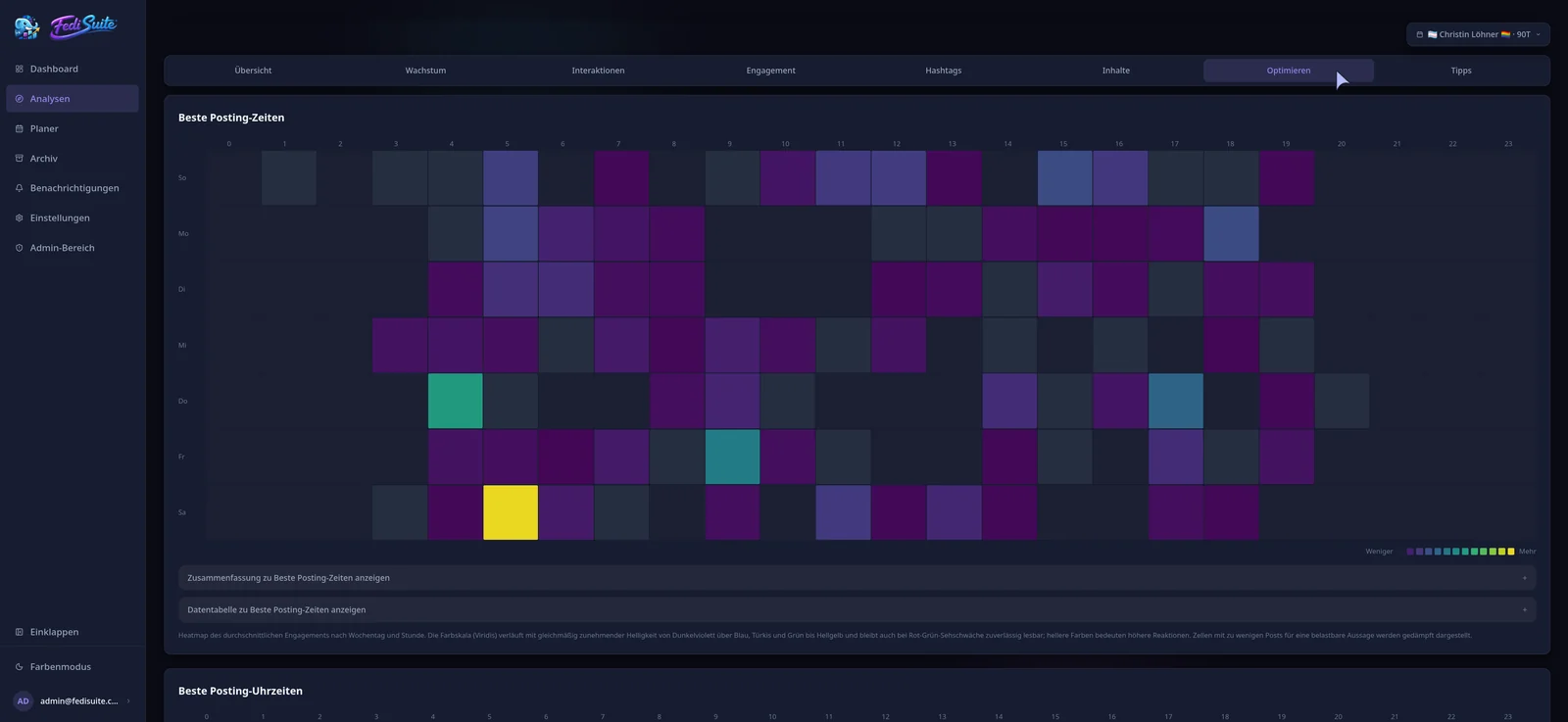
Task: Click the teal heatmap cell, Friday hour 9
Action: coord(732,457)
